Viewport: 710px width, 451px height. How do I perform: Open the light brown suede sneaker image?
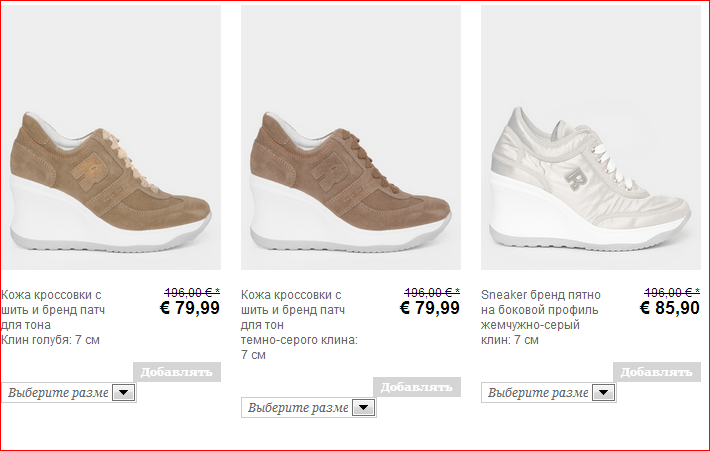[111, 138]
